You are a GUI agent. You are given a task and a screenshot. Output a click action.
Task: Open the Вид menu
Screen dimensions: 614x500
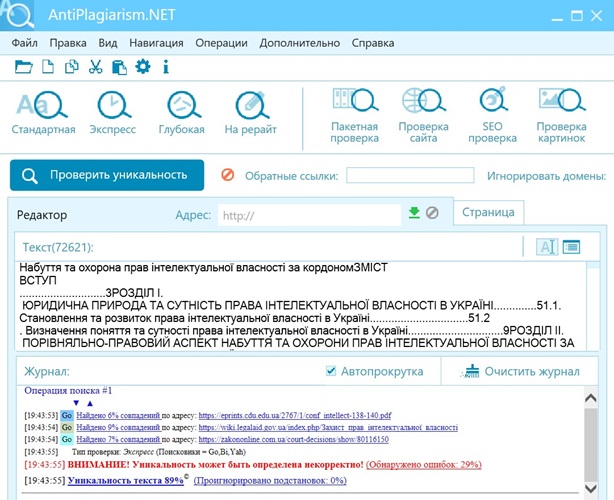(x=108, y=43)
